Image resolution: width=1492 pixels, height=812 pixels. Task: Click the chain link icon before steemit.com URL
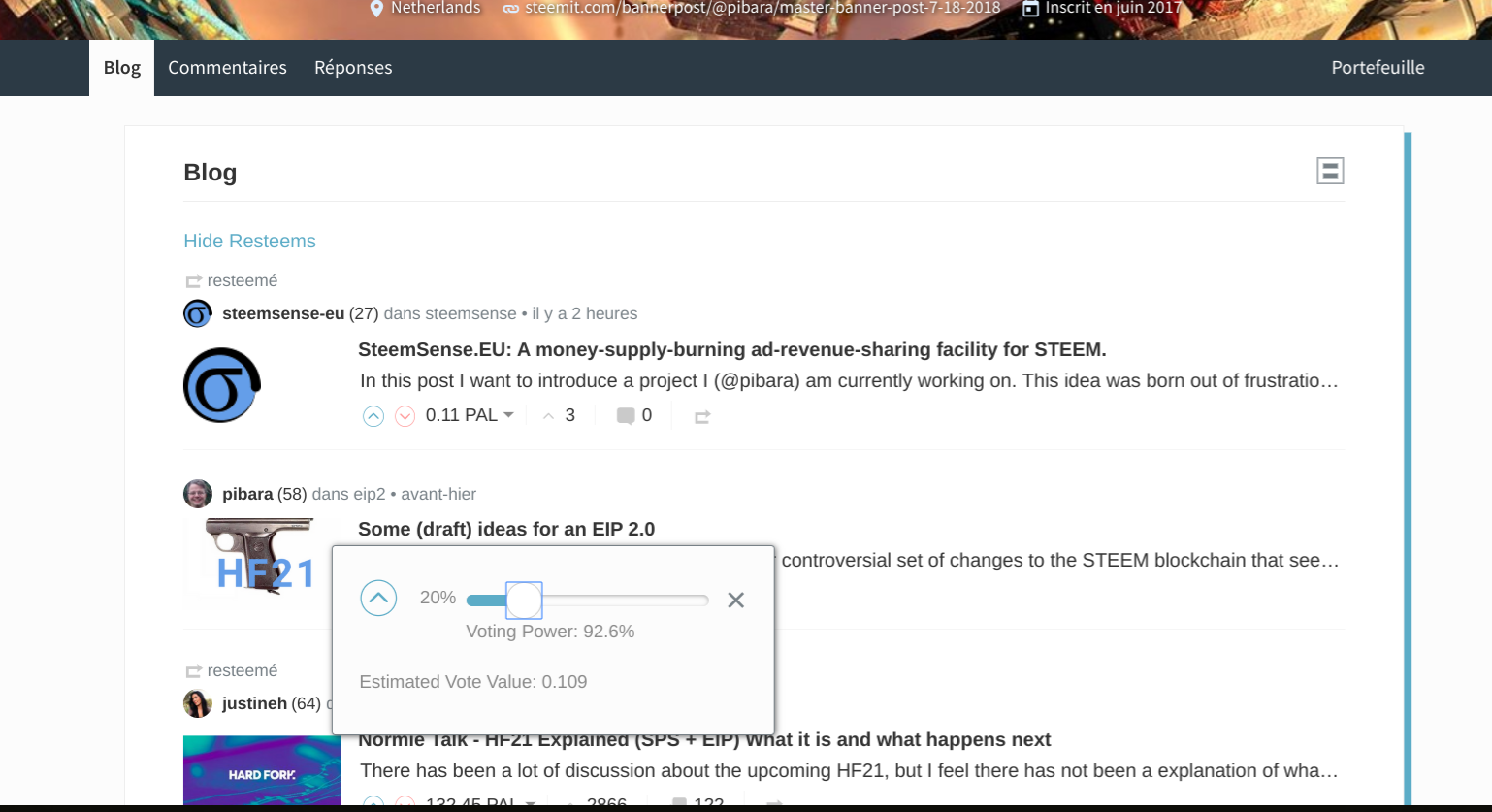point(510,8)
